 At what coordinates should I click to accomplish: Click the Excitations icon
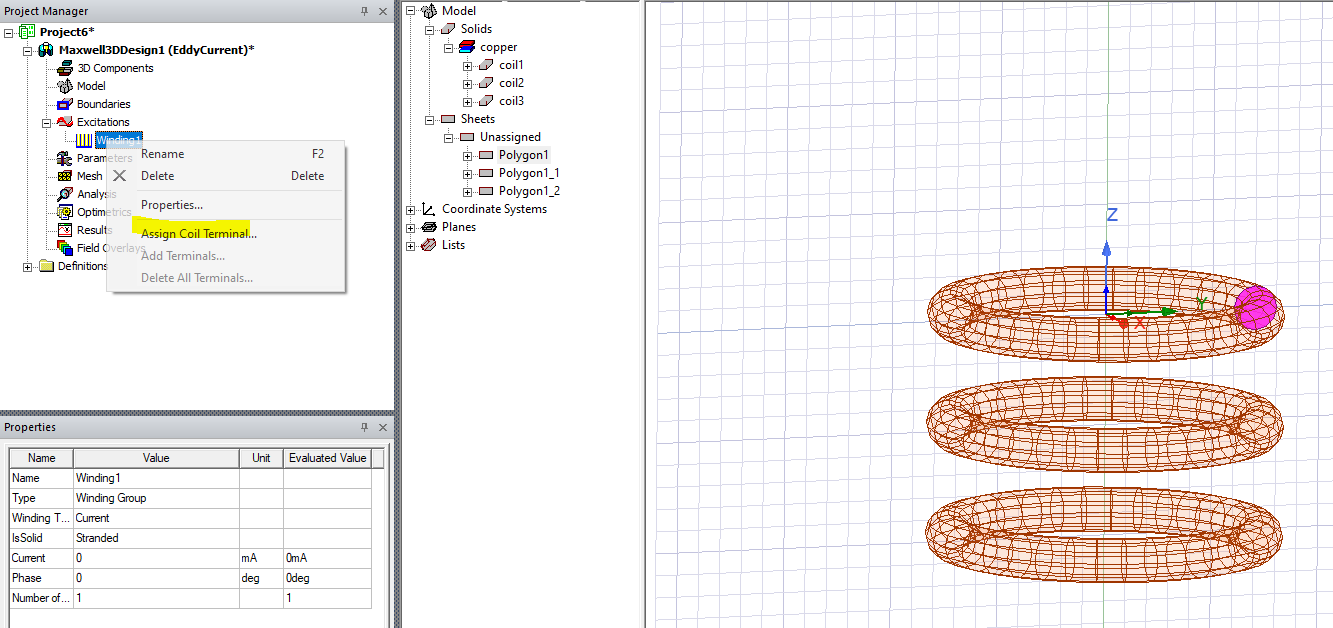pos(65,122)
